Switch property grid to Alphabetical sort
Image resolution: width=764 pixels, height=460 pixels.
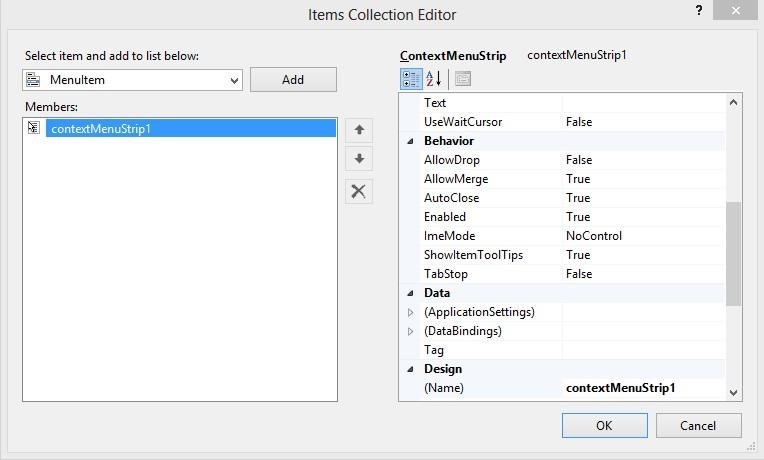click(434, 79)
